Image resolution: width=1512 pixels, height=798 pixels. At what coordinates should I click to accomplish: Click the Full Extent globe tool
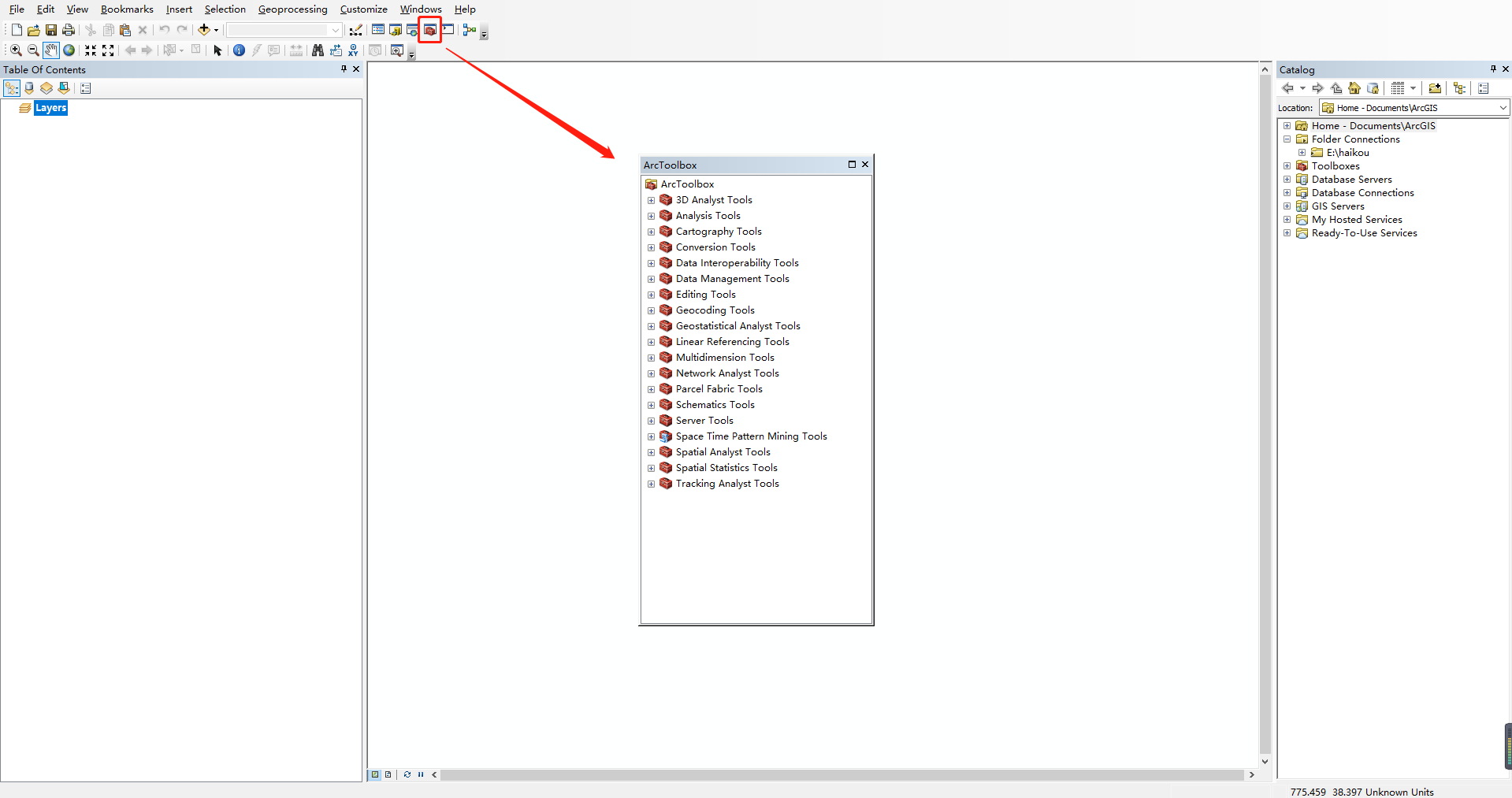[x=69, y=50]
